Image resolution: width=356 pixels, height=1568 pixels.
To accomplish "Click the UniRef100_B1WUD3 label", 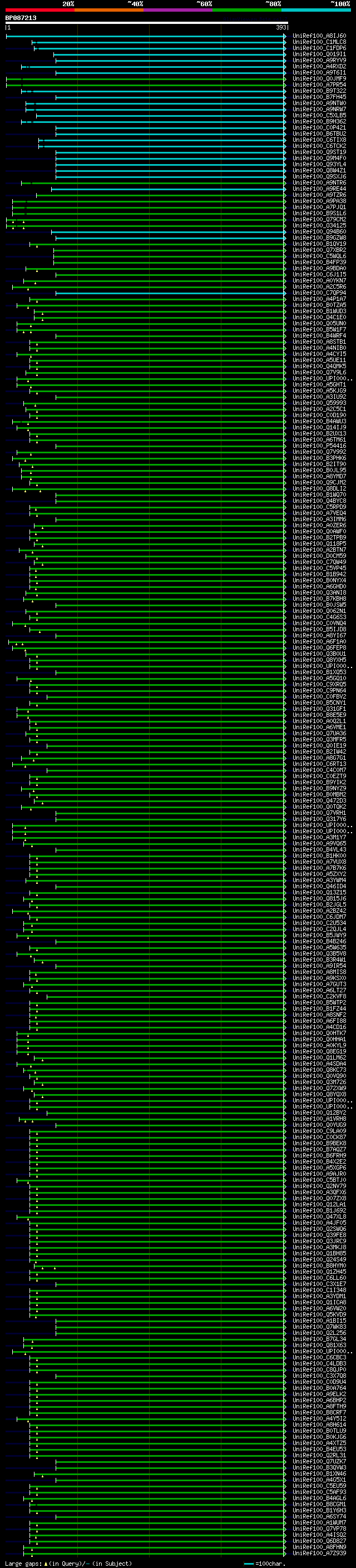I will (x=319, y=311).
